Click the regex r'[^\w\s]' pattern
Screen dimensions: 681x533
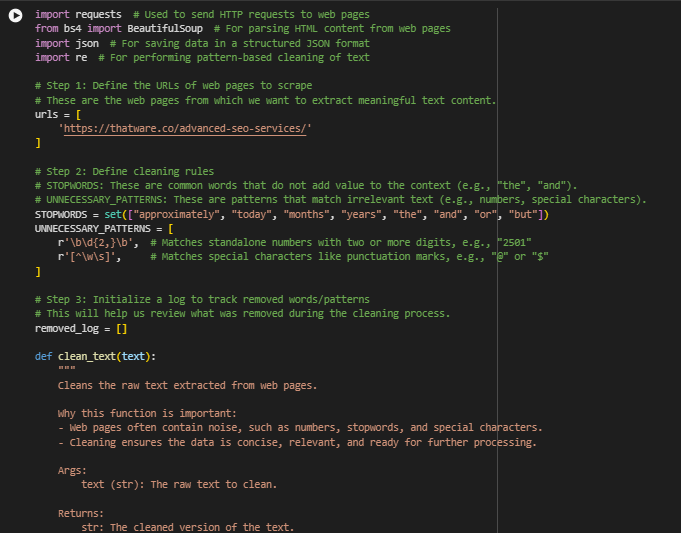(89, 256)
